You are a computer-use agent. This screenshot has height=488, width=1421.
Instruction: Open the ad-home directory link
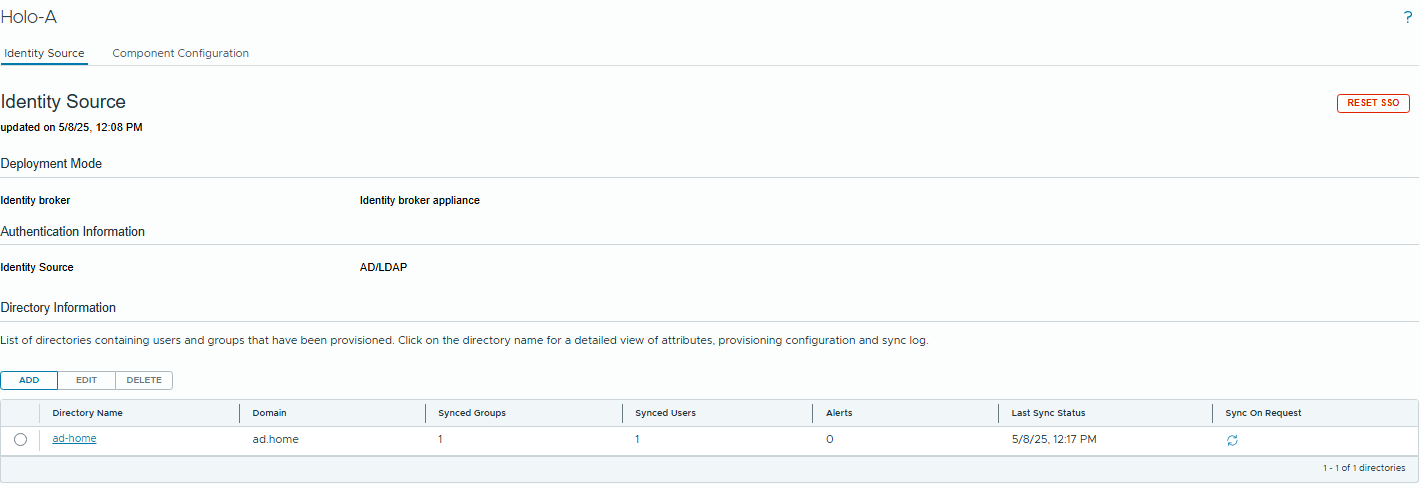pyautogui.click(x=74, y=439)
